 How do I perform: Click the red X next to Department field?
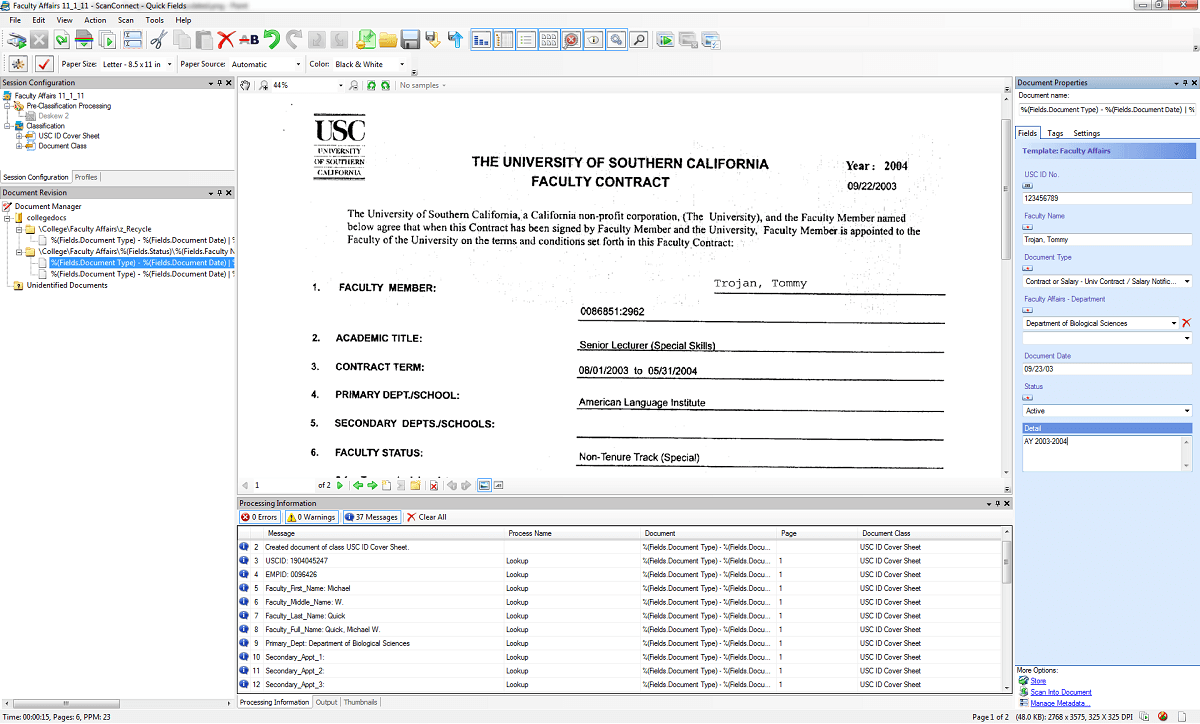1187,323
